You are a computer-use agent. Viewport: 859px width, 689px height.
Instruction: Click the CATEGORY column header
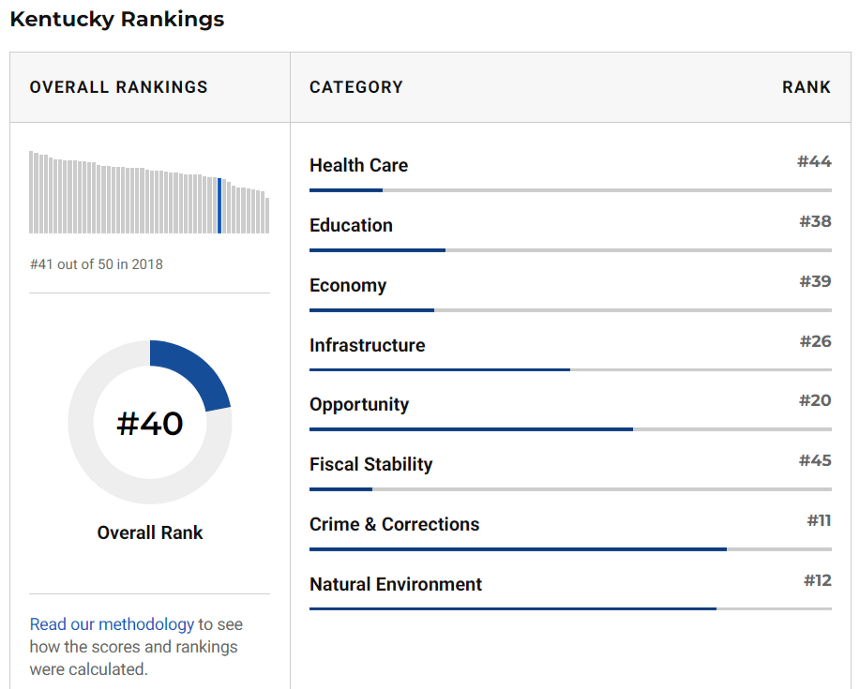click(x=356, y=87)
